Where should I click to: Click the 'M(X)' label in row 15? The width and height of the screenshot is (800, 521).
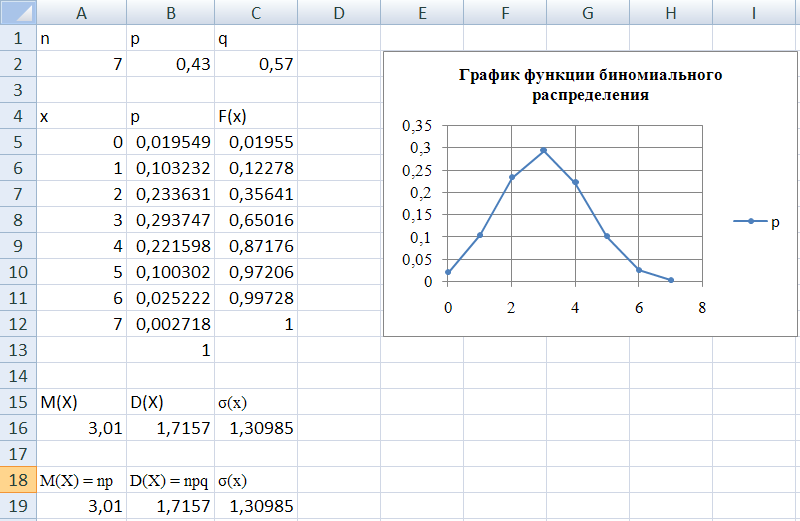point(82,402)
